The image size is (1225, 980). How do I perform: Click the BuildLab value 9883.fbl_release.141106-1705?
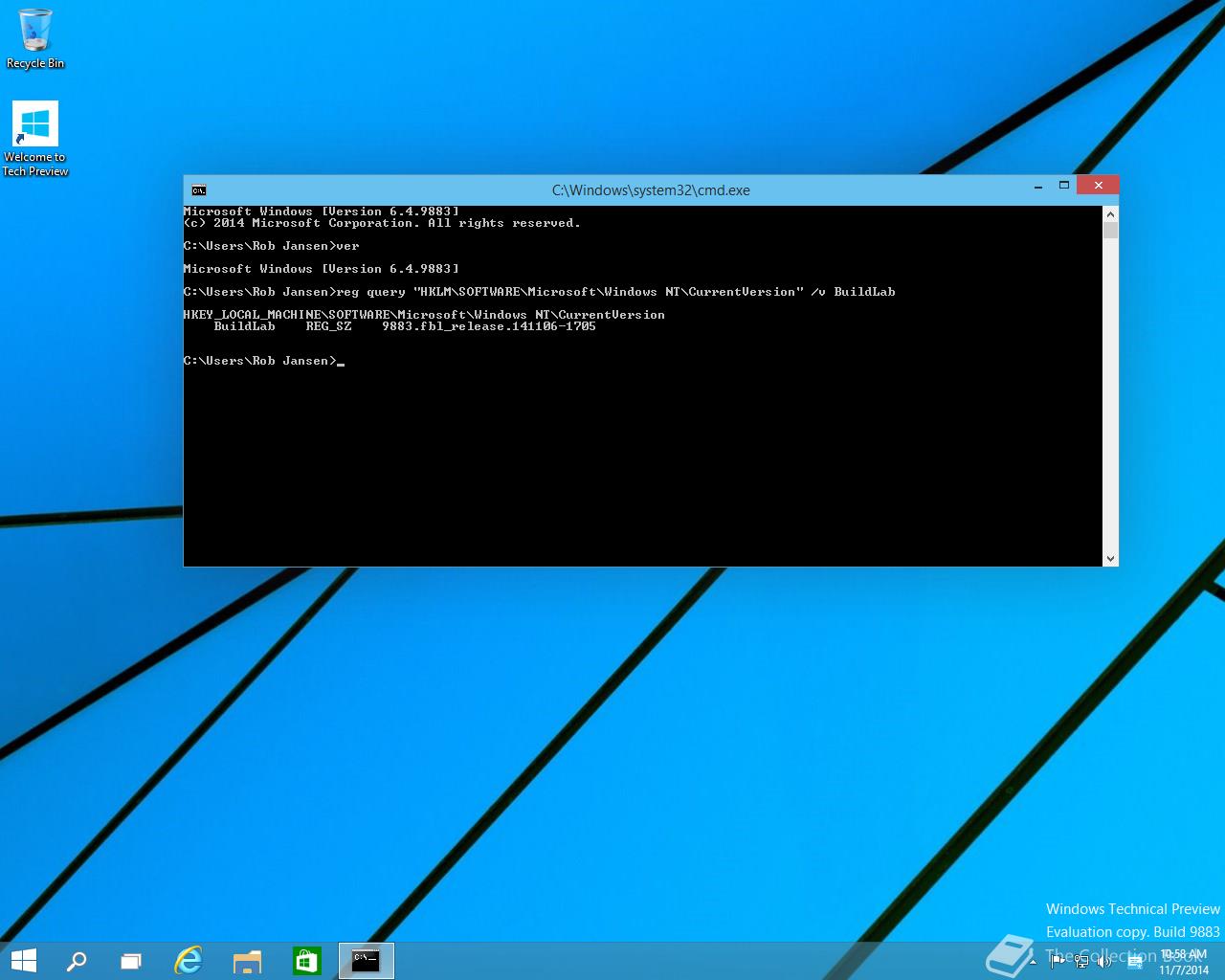(489, 326)
